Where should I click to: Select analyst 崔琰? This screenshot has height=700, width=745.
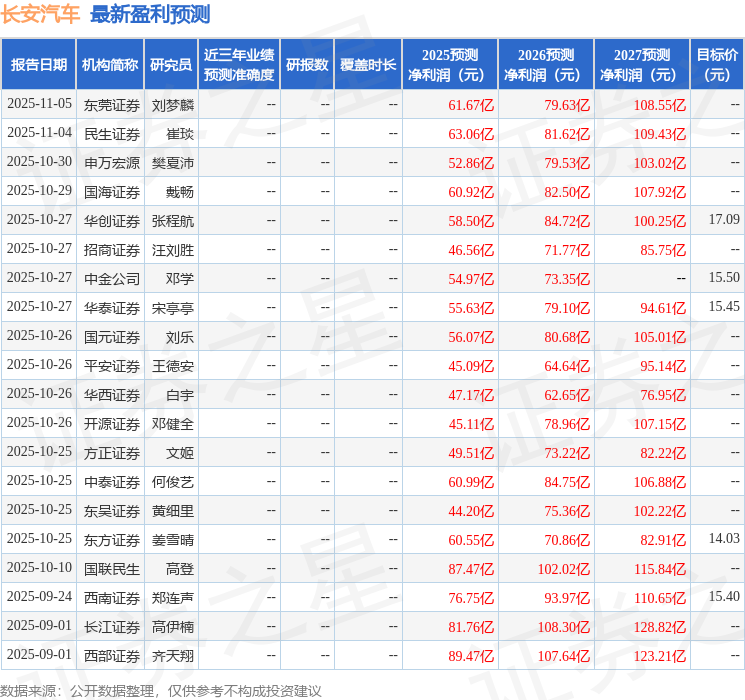click(x=180, y=134)
